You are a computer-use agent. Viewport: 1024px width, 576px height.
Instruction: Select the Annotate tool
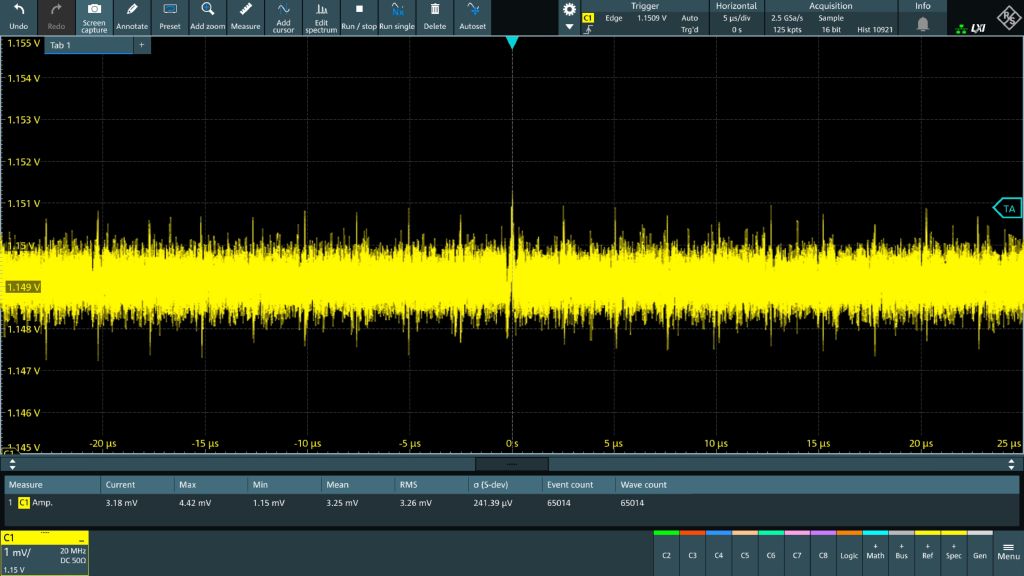click(131, 16)
